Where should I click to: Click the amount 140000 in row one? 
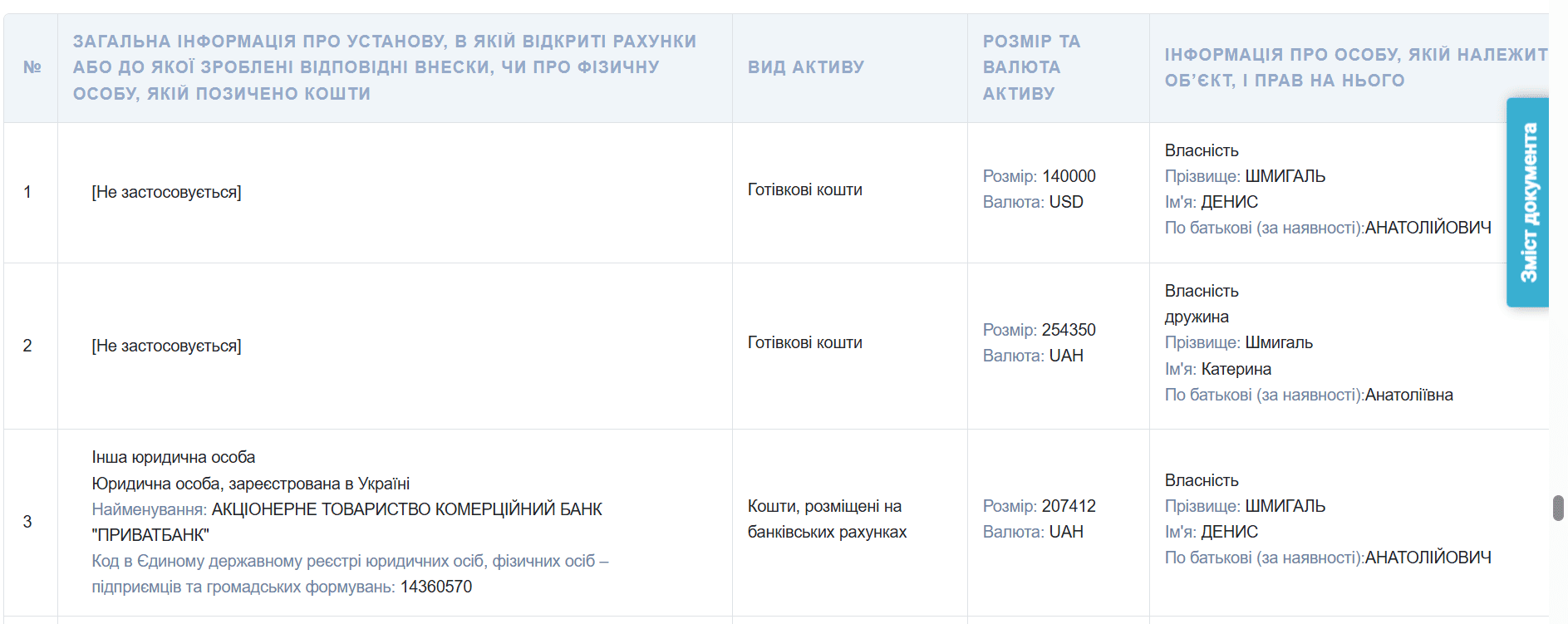1069,176
